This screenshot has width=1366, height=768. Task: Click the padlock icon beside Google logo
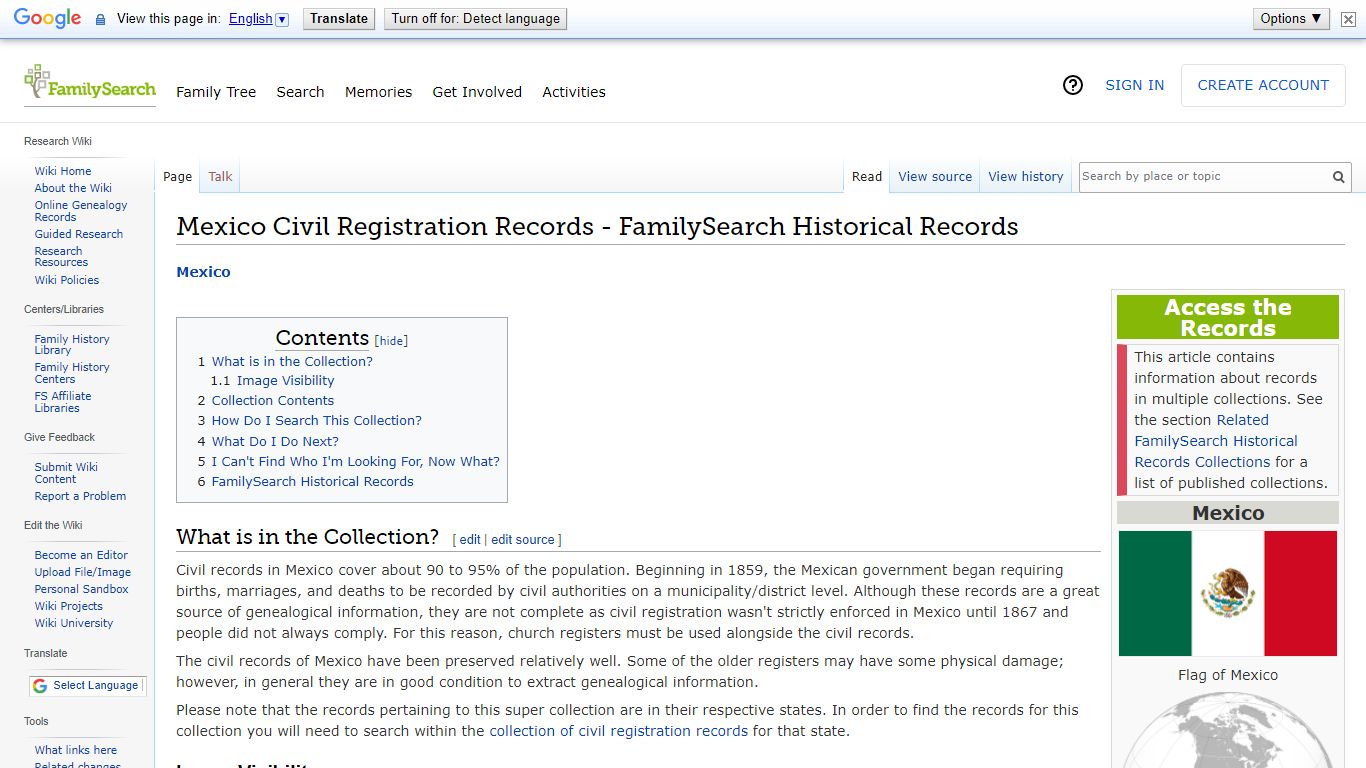tap(99, 18)
